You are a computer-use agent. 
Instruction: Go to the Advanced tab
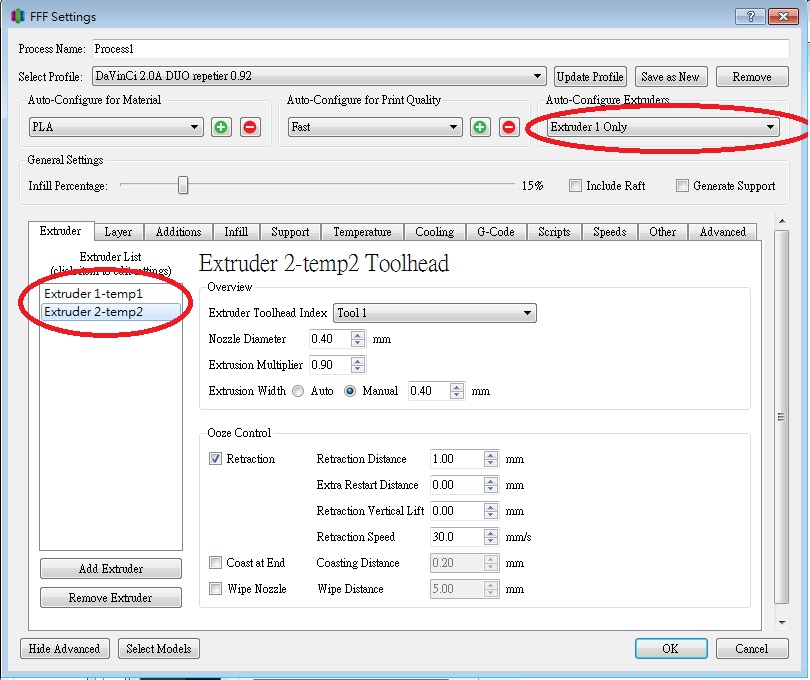pos(723,232)
